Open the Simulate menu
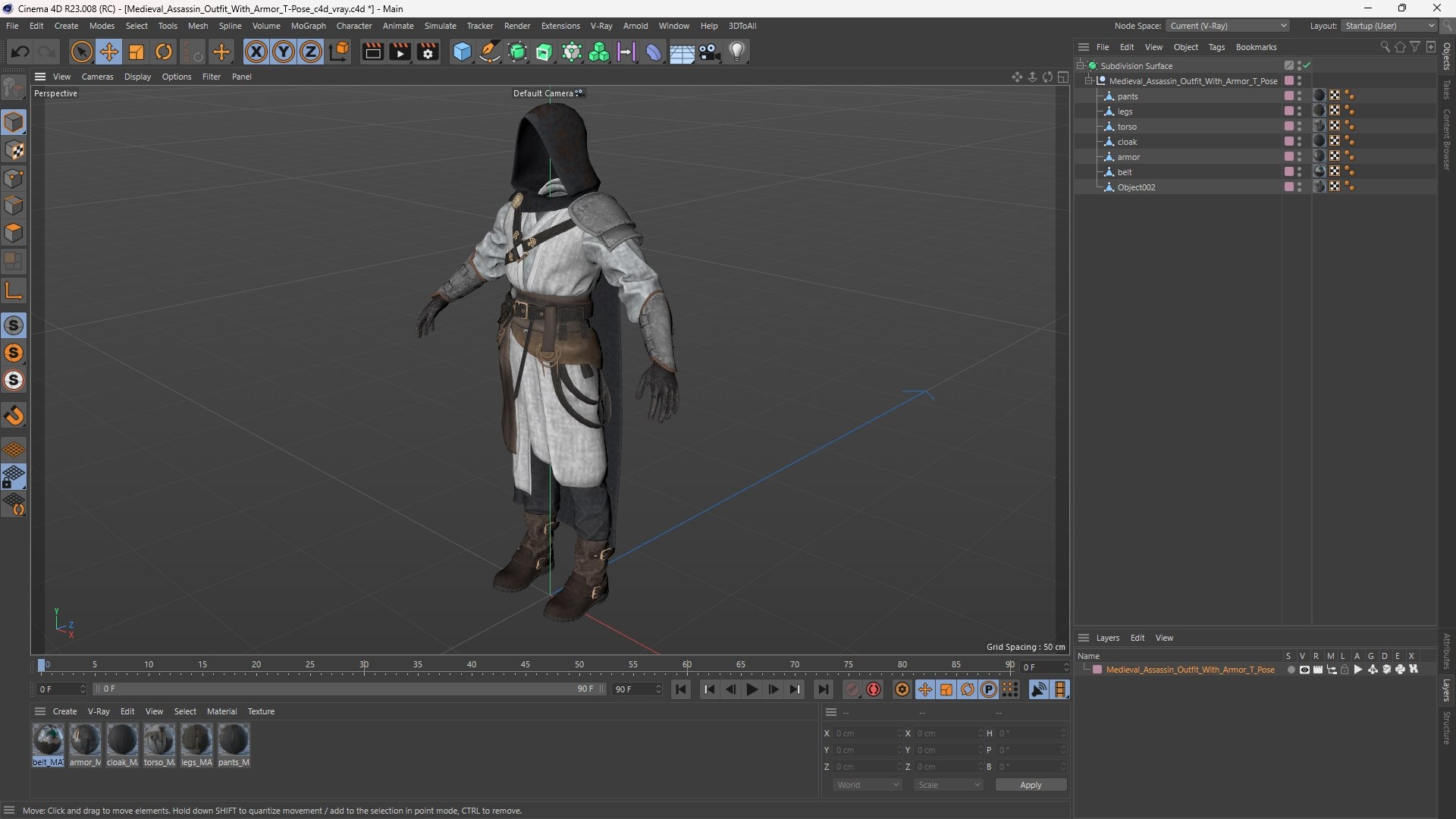This screenshot has width=1456, height=819. pos(440,26)
